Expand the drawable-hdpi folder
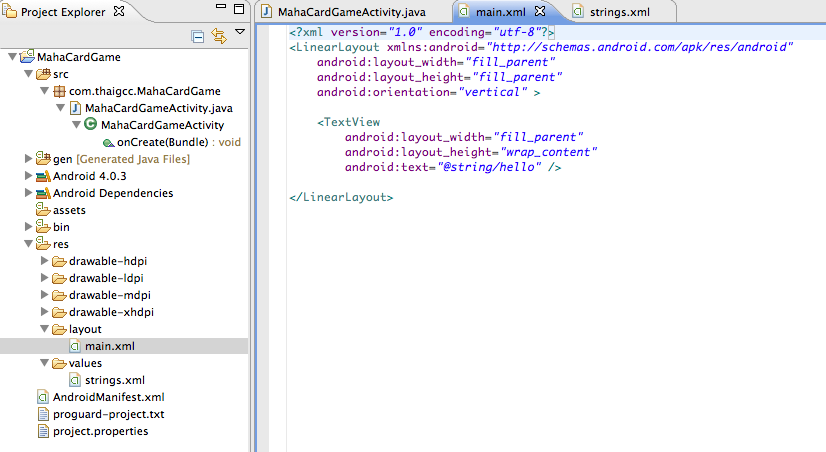 click(45, 260)
